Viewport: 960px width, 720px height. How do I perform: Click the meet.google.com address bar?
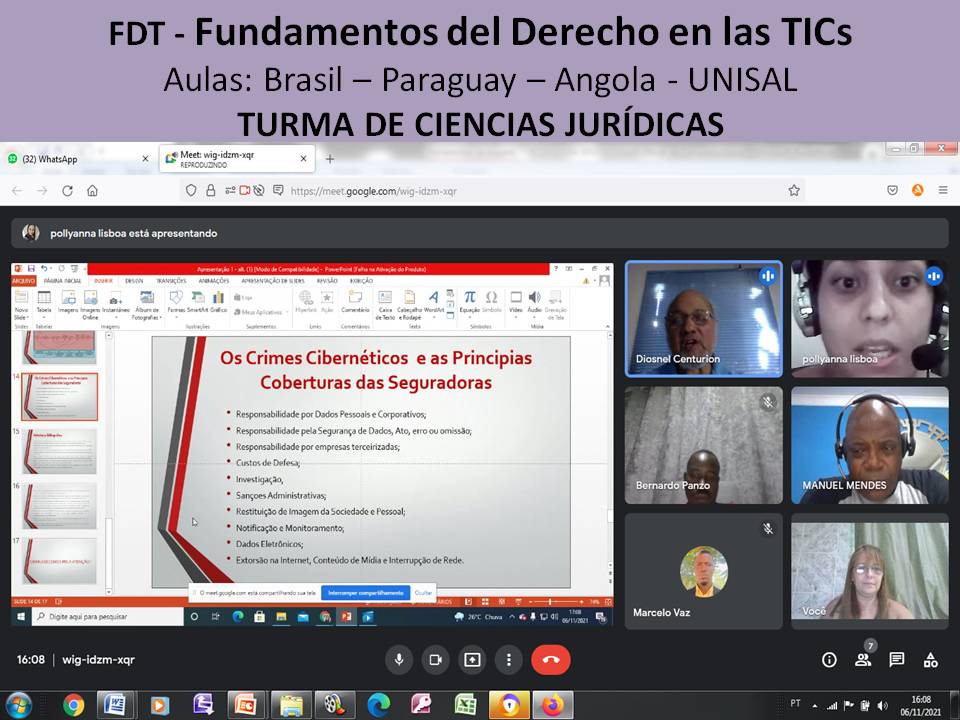tap(493, 191)
